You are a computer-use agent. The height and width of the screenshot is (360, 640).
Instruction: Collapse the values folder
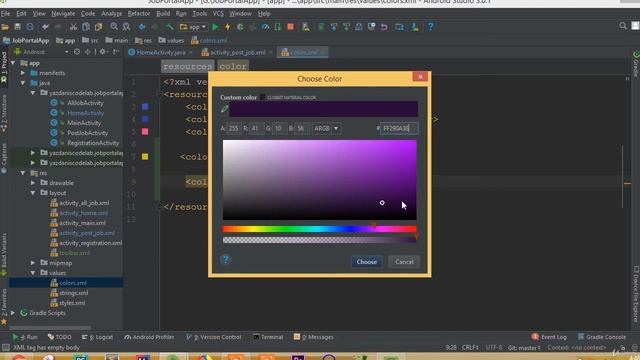point(33,273)
